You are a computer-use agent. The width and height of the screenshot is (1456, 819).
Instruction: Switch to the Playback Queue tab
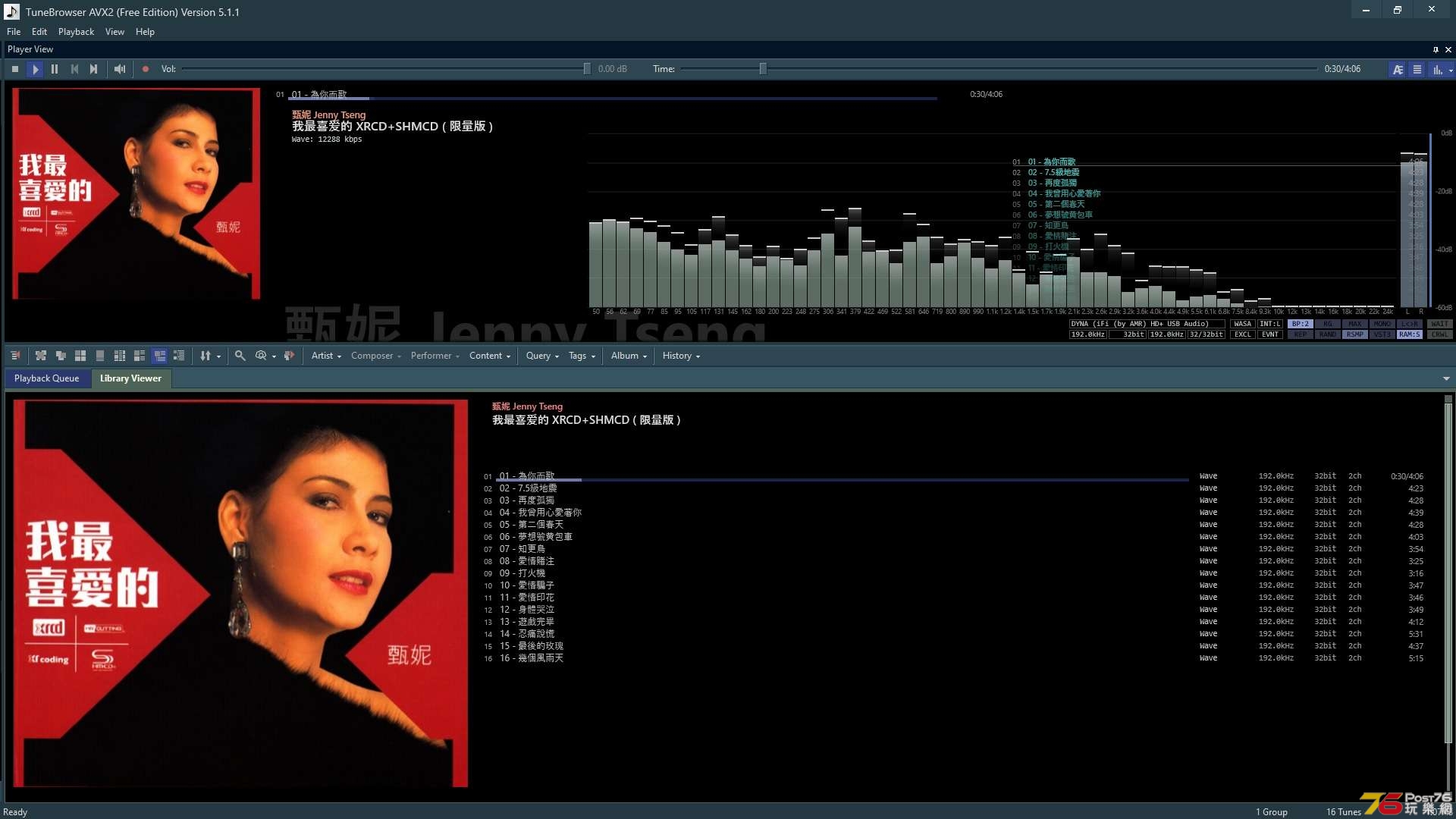click(47, 378)
